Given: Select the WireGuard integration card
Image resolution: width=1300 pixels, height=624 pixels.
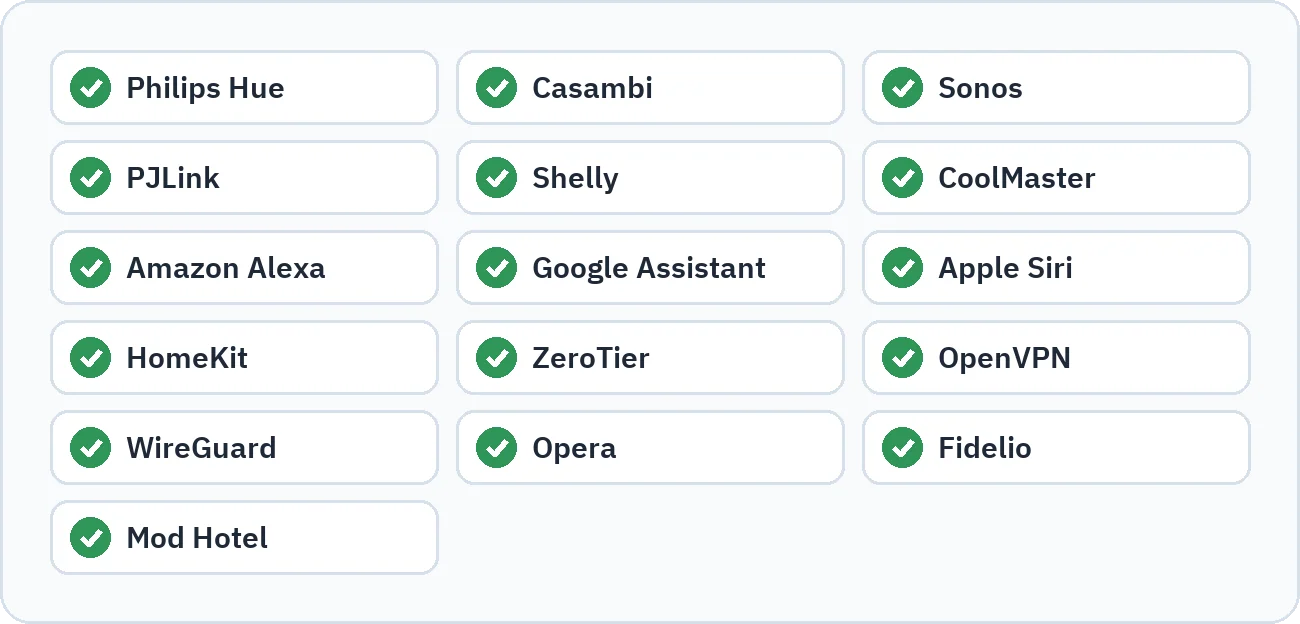Looking at the screenshot, I should pos(244,448).
